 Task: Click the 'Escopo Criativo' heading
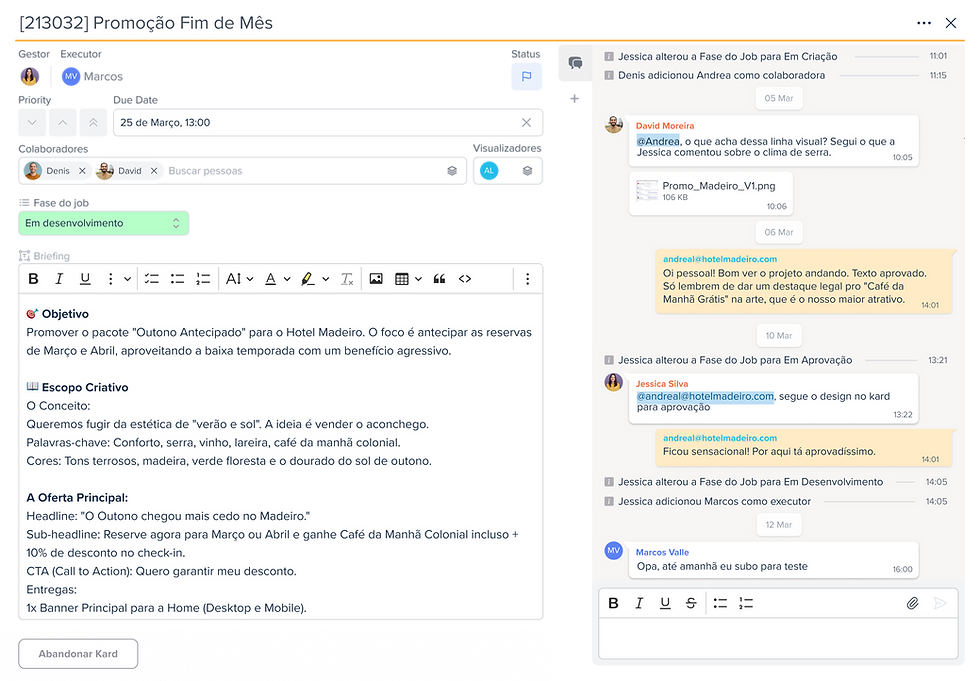tap(85, 387)
